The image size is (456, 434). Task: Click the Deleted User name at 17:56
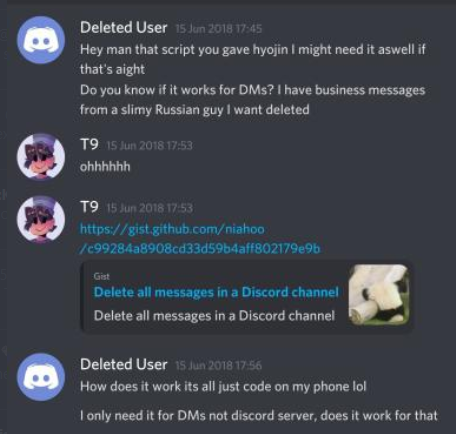click(x=123, y=364)
